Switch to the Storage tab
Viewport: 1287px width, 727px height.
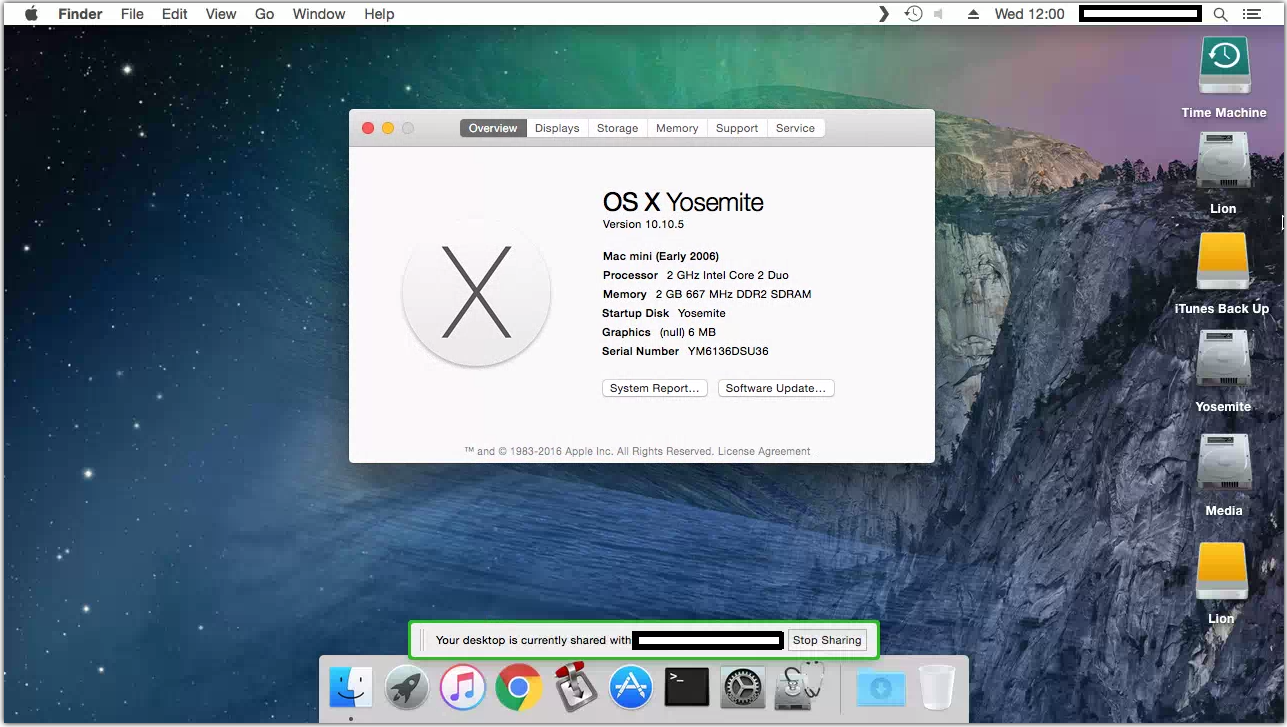tap(618, 128)
